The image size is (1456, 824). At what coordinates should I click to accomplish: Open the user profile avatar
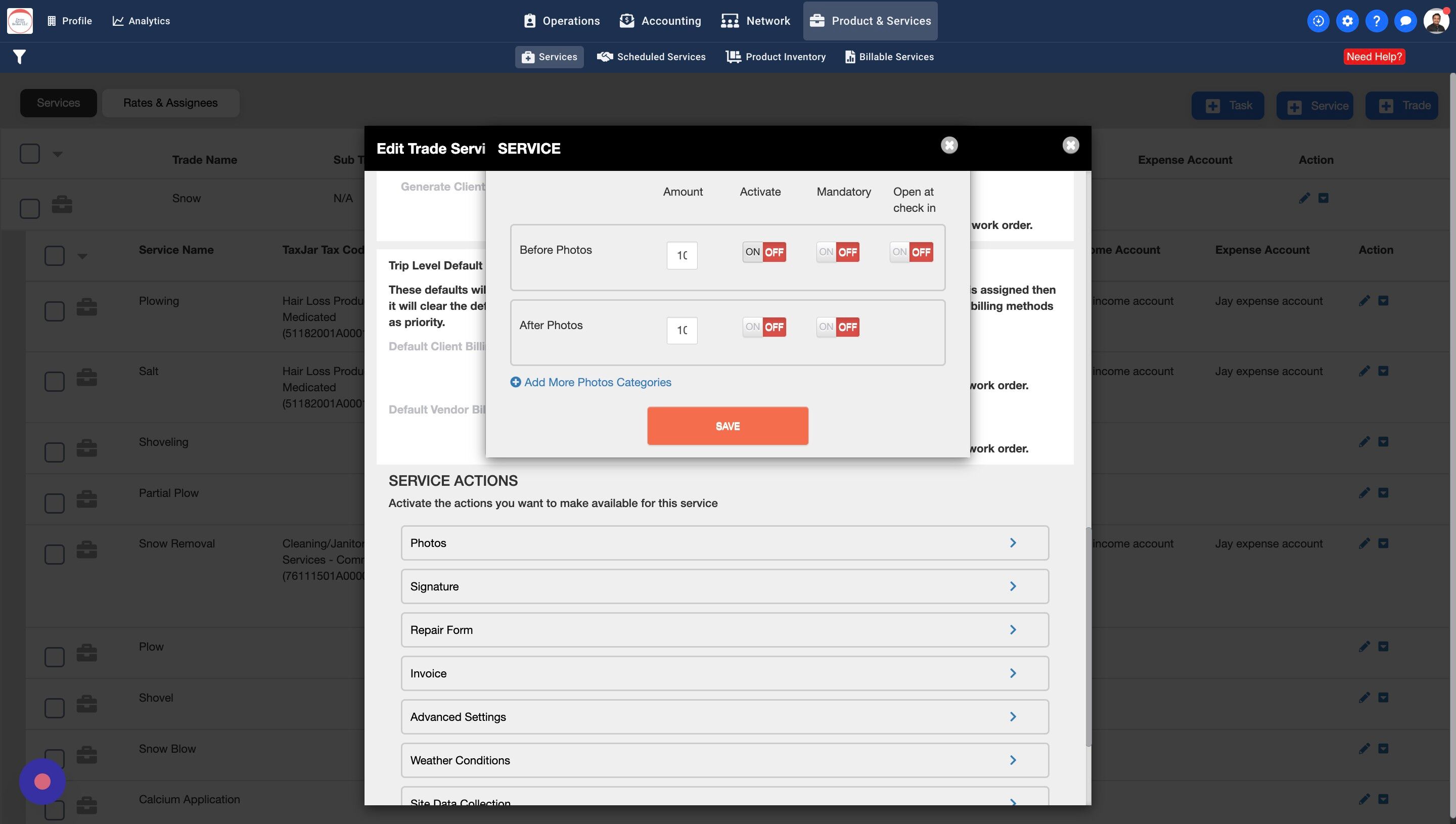point(1436,21)
